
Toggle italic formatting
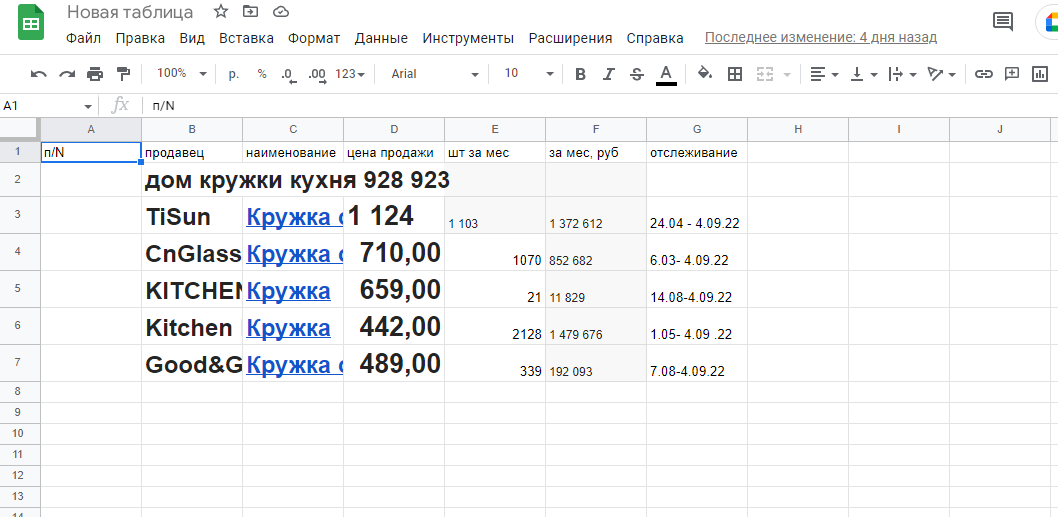[x=609, y=74]
